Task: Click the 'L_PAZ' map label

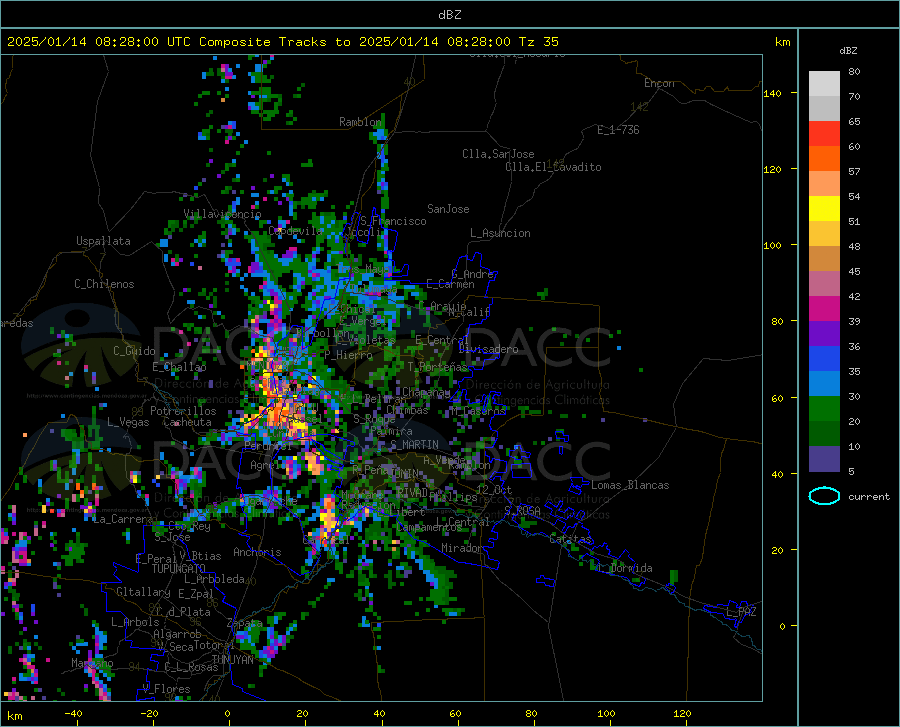Action: pyautogui.click(x=741, y=612)
